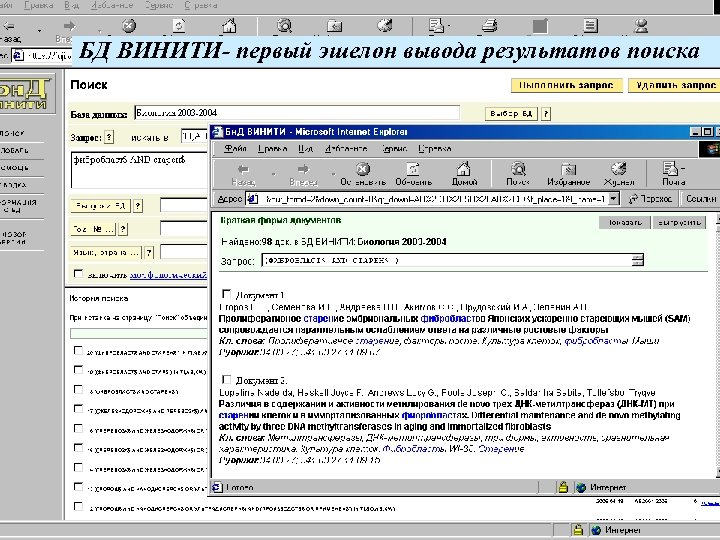This screenshot has width=720, height=540.
Task: Click the Язык, страна ... button
Action: pos(106,252)
